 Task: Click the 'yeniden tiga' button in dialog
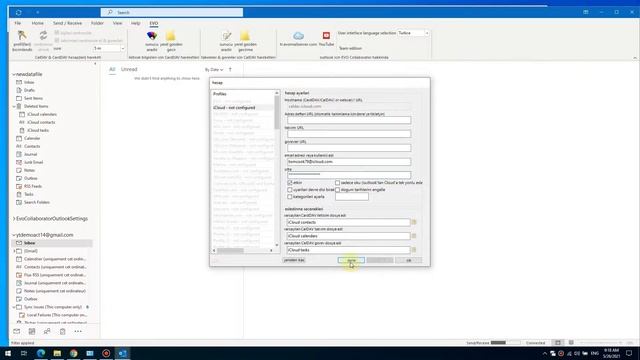pyautogui.click(x=294, y=260)
